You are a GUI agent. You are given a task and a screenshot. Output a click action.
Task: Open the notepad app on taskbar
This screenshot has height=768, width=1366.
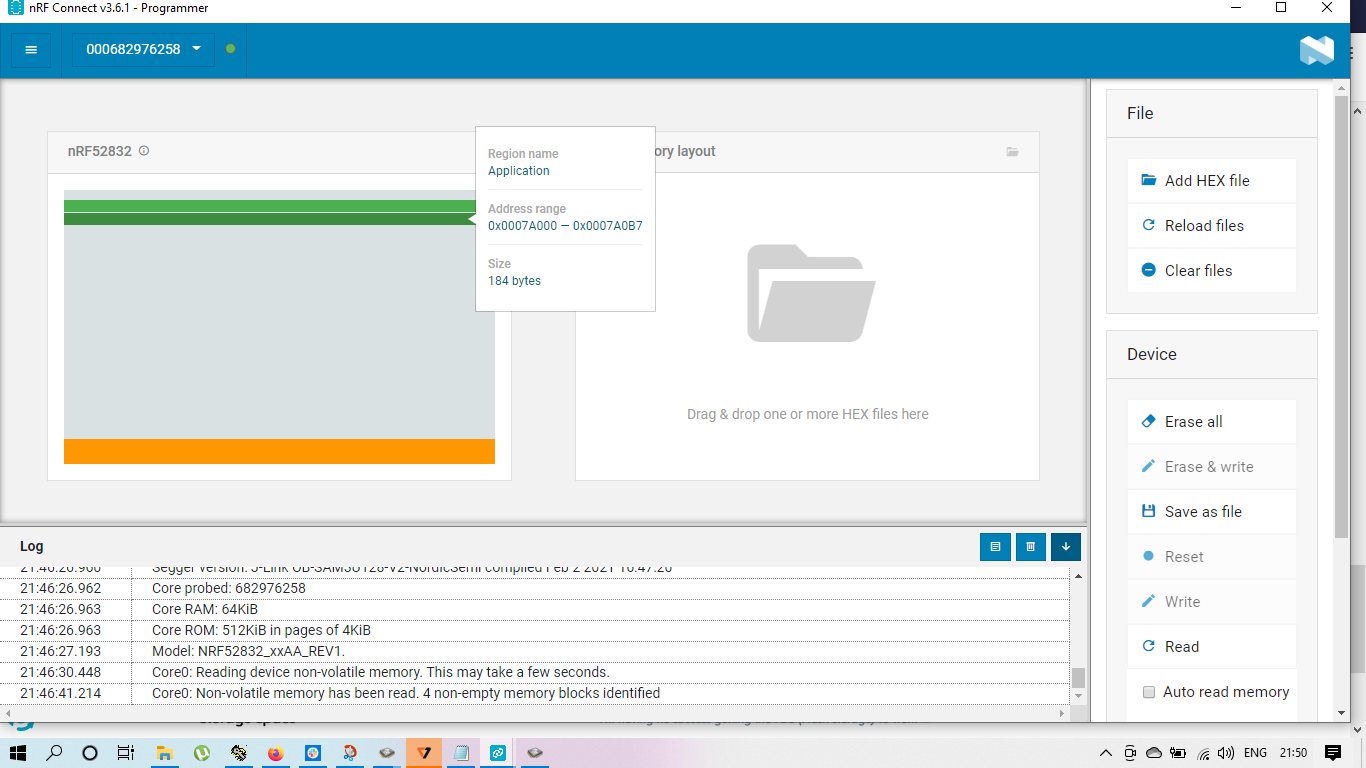(461, 753)
